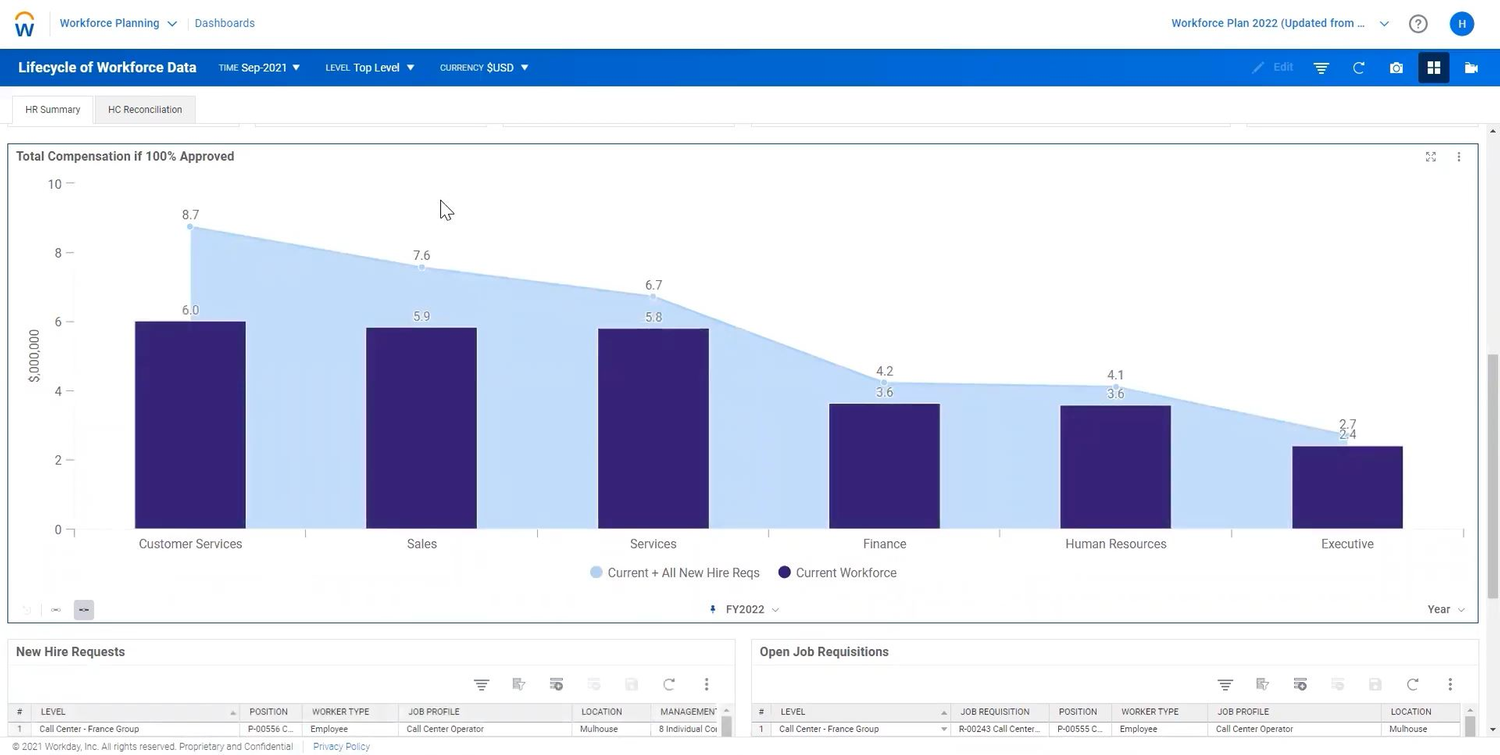
Task: Expand the FY2022 selector below the chart
Action: pyautogui.click(x=745, y=609)
